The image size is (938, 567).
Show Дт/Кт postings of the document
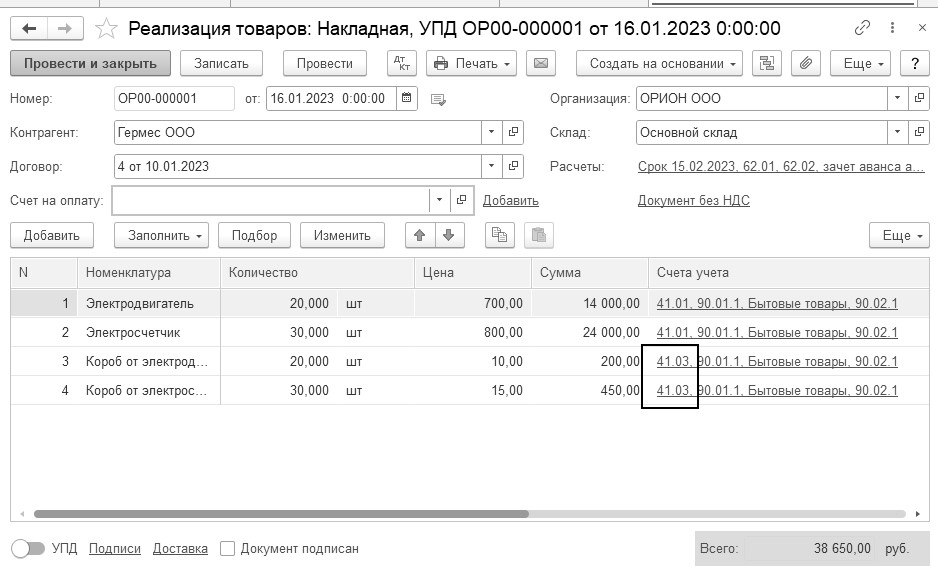coord(402,63)
